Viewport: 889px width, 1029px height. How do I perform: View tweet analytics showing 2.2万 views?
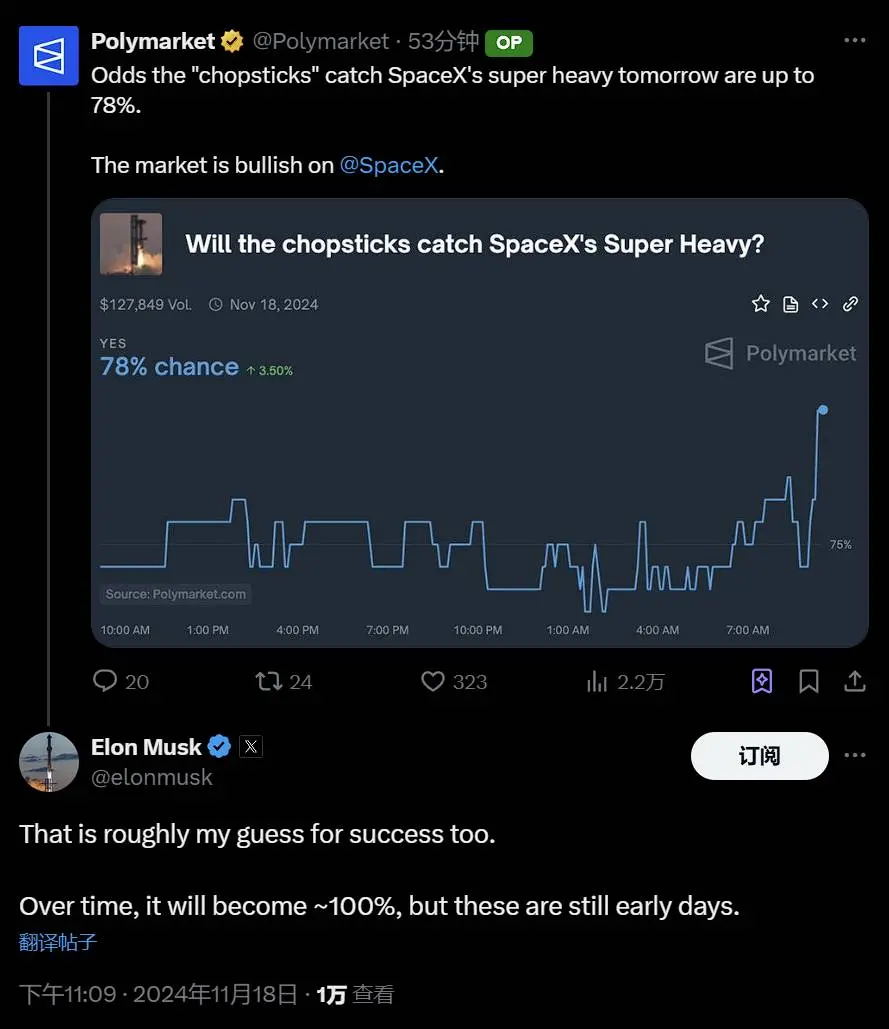coord(598,681)
